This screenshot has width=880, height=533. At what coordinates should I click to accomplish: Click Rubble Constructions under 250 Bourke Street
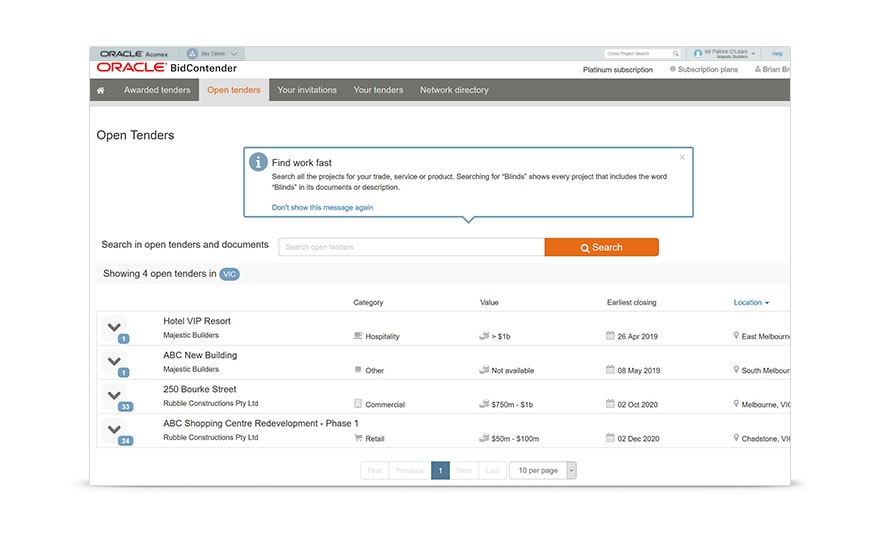coord(210,403)
